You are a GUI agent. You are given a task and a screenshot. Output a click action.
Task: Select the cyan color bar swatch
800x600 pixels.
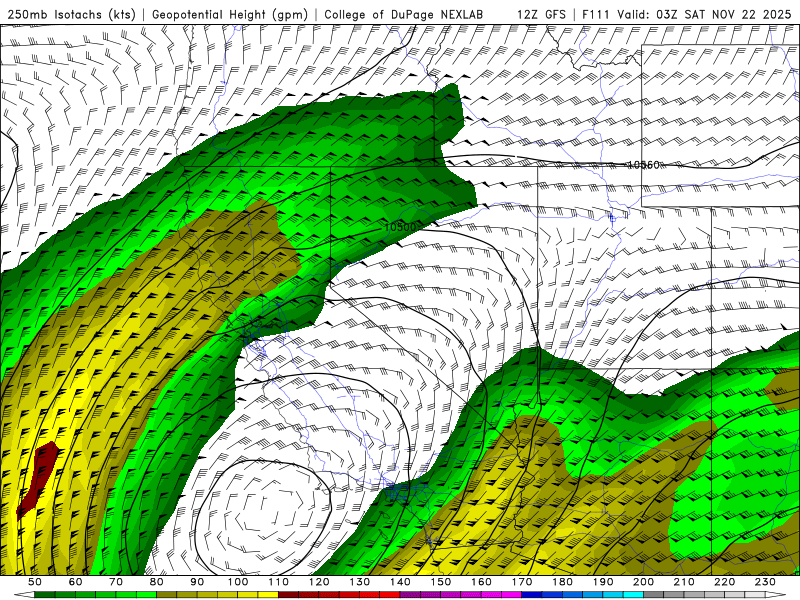point(633,593)
